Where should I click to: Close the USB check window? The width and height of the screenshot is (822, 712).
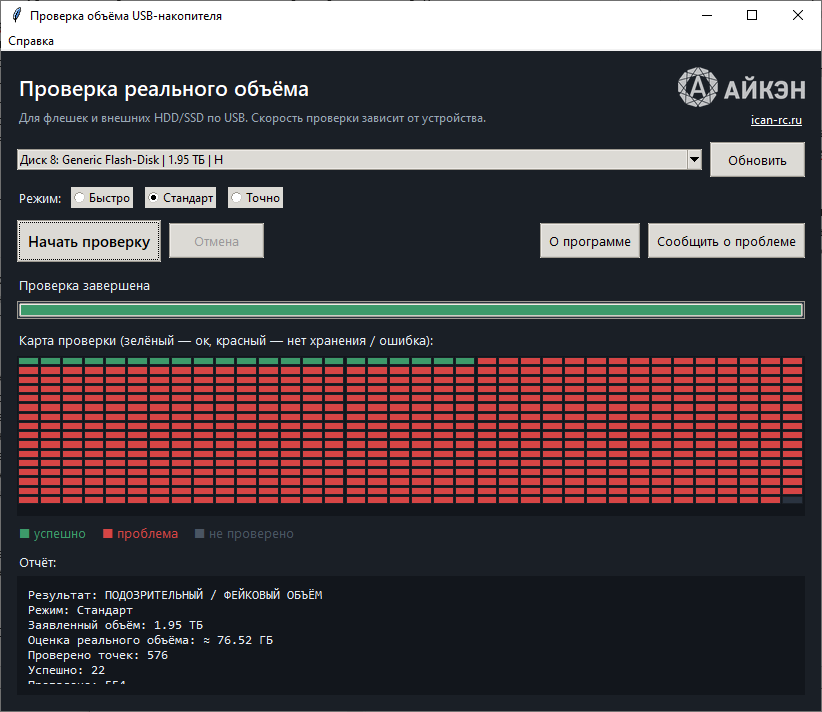click(x=798, y=15)
